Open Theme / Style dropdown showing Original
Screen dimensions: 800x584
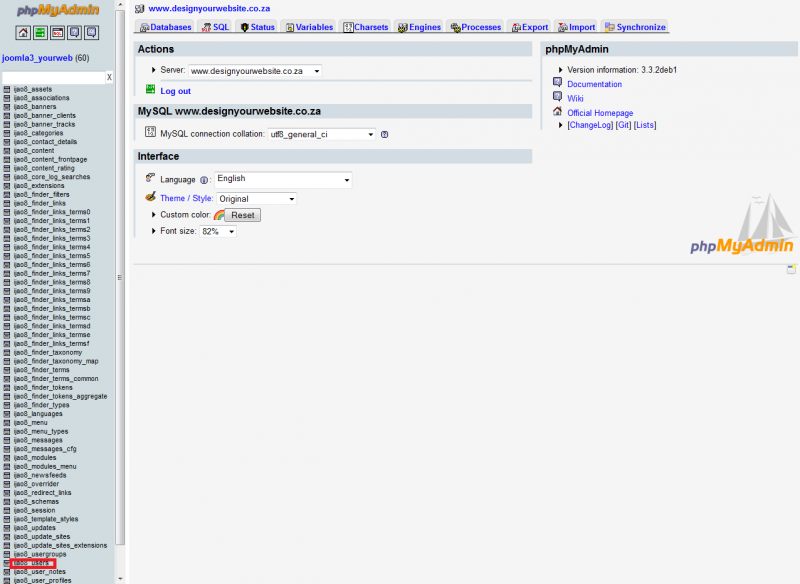[257, 198]
